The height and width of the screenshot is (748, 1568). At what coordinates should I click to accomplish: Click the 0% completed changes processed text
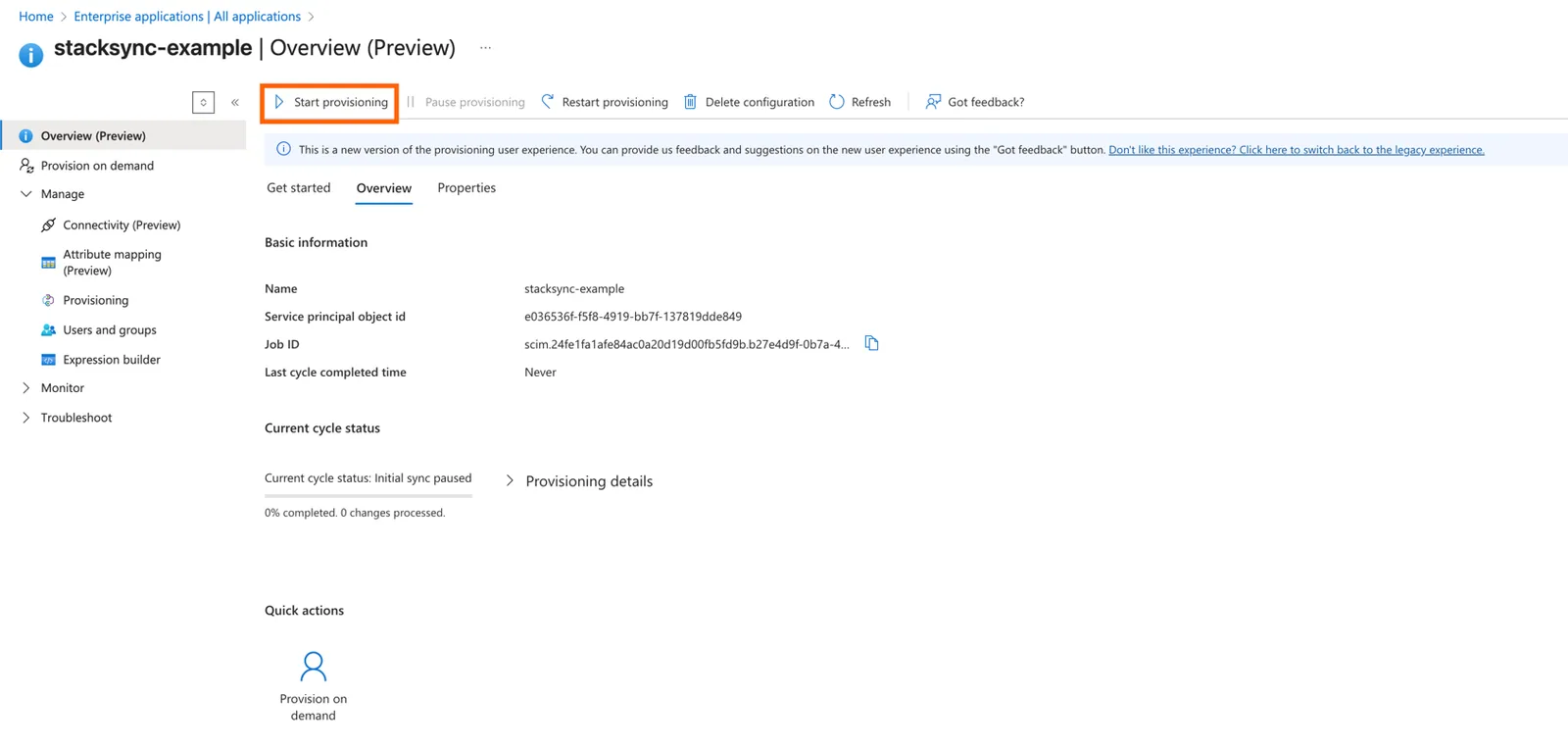(355, 513)
